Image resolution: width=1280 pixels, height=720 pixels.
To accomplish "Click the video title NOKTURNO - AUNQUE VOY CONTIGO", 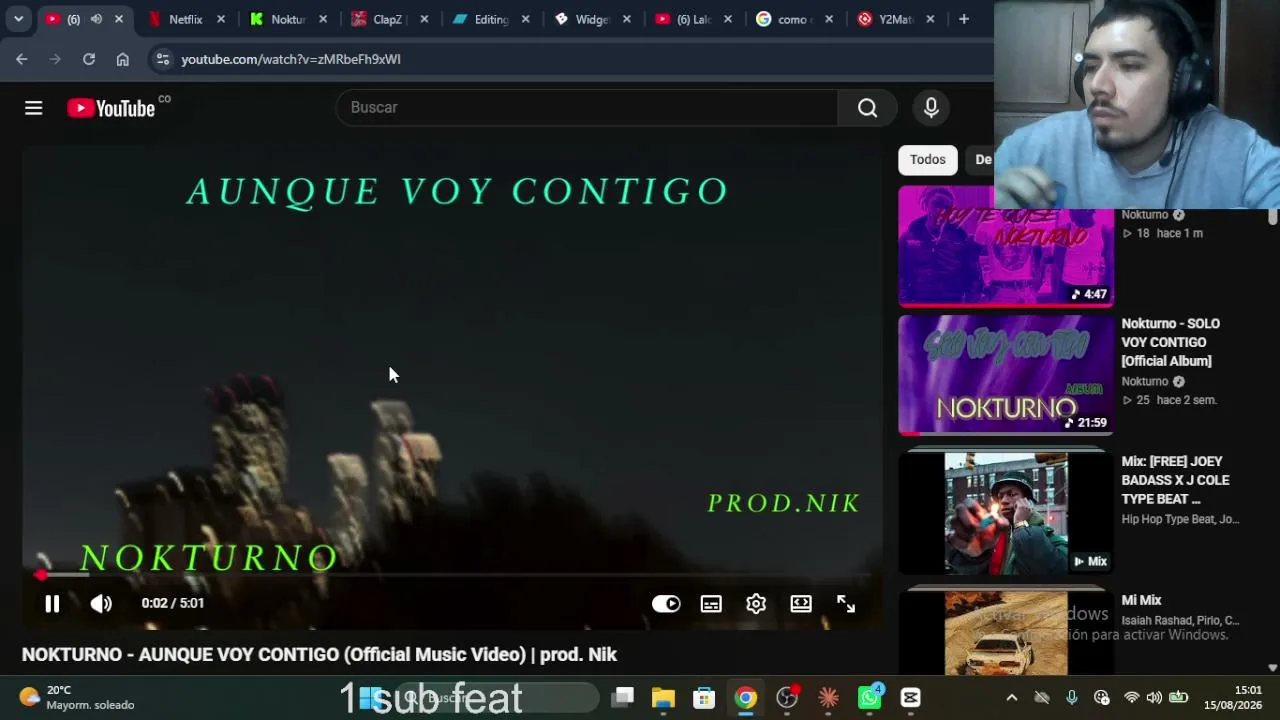I will click(x=319, y=654).
